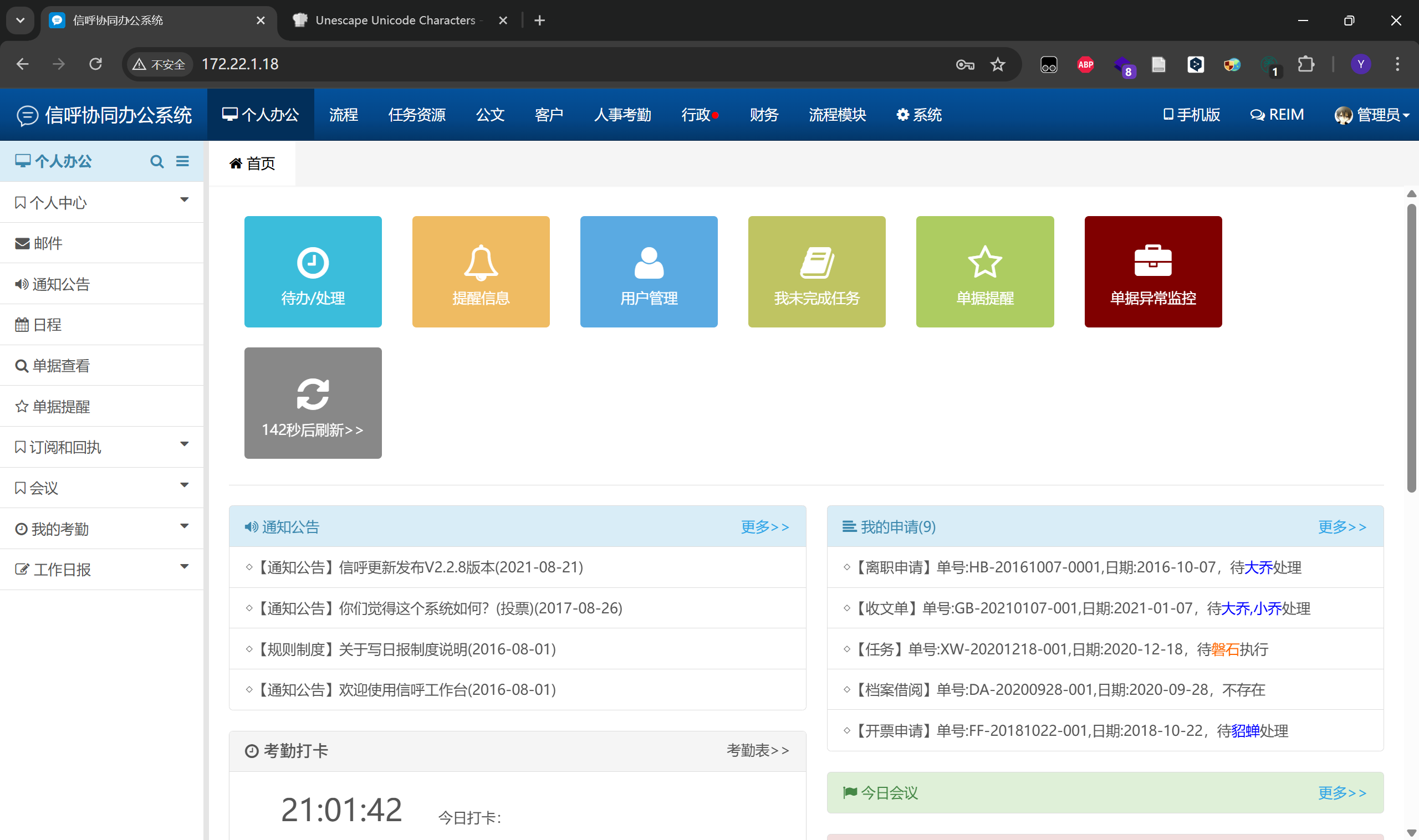Click the 单据提醒 star tile

click(984, 272)
